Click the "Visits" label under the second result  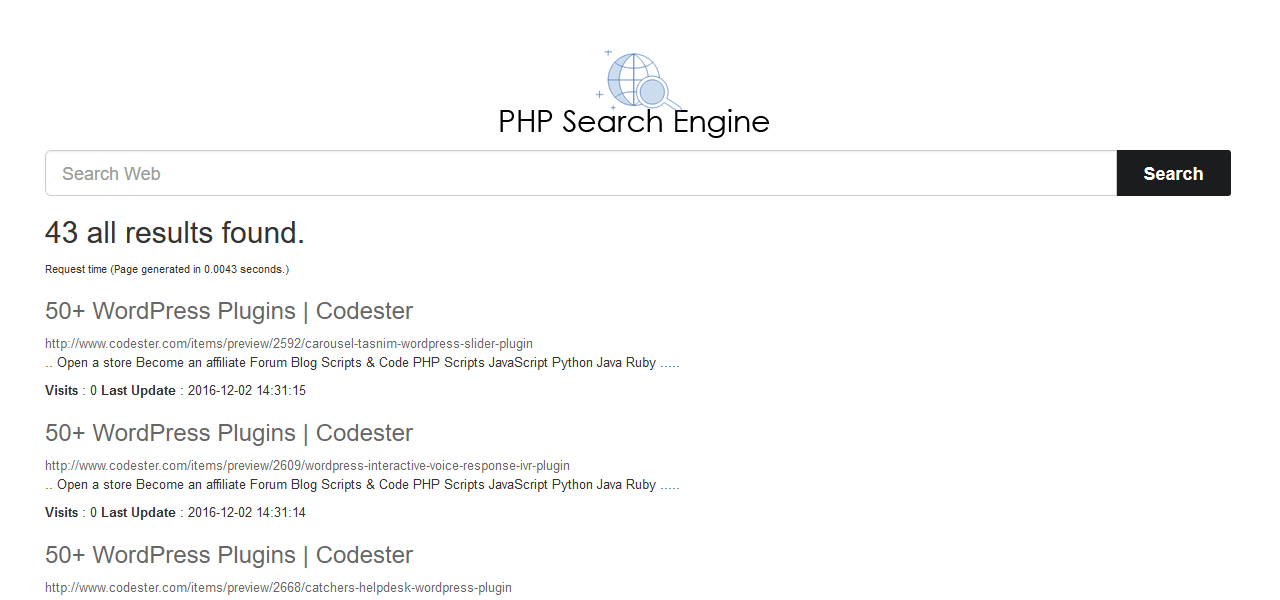coord(62,512)
